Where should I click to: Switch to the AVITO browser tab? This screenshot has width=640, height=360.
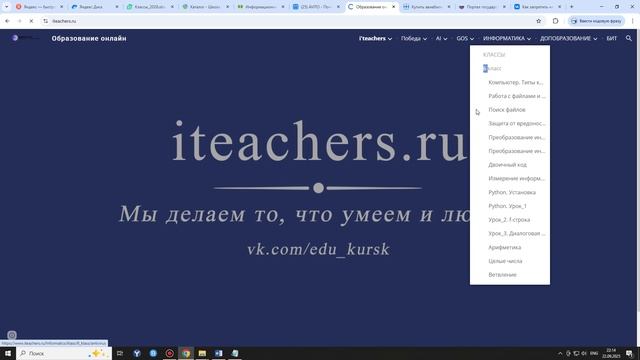(316, 7)
